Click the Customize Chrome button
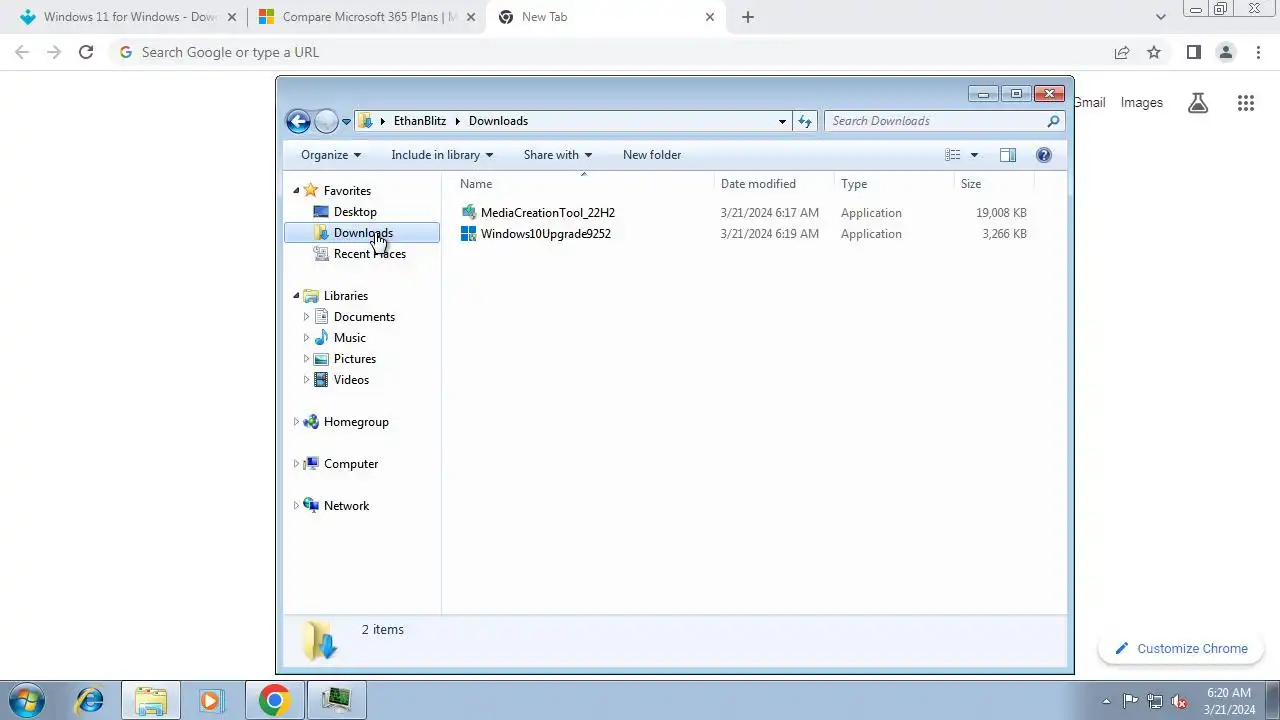This screenshot has width=1280, height=720. coord(1181,649)
